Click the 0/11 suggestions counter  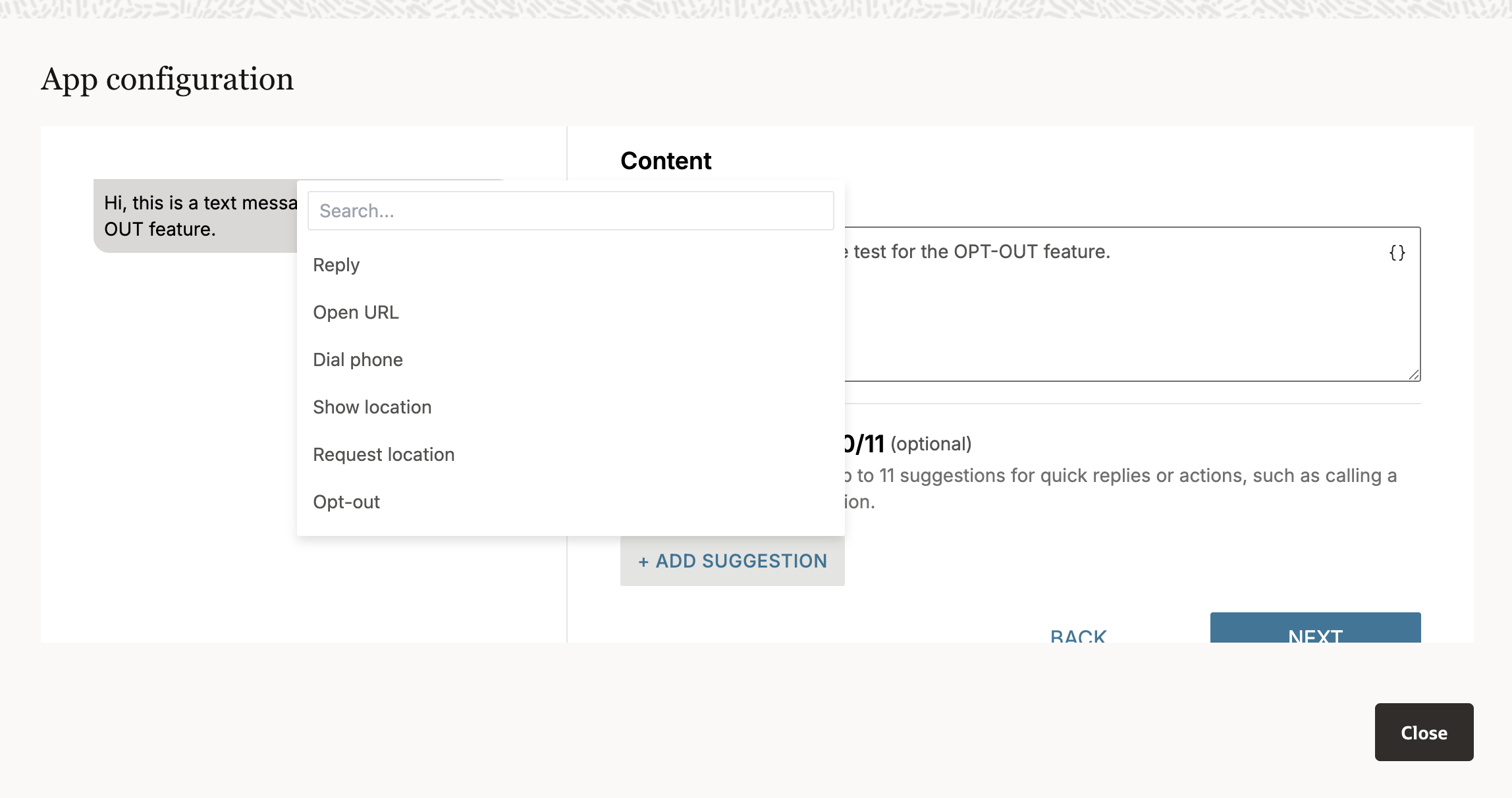tap(864, 444)
